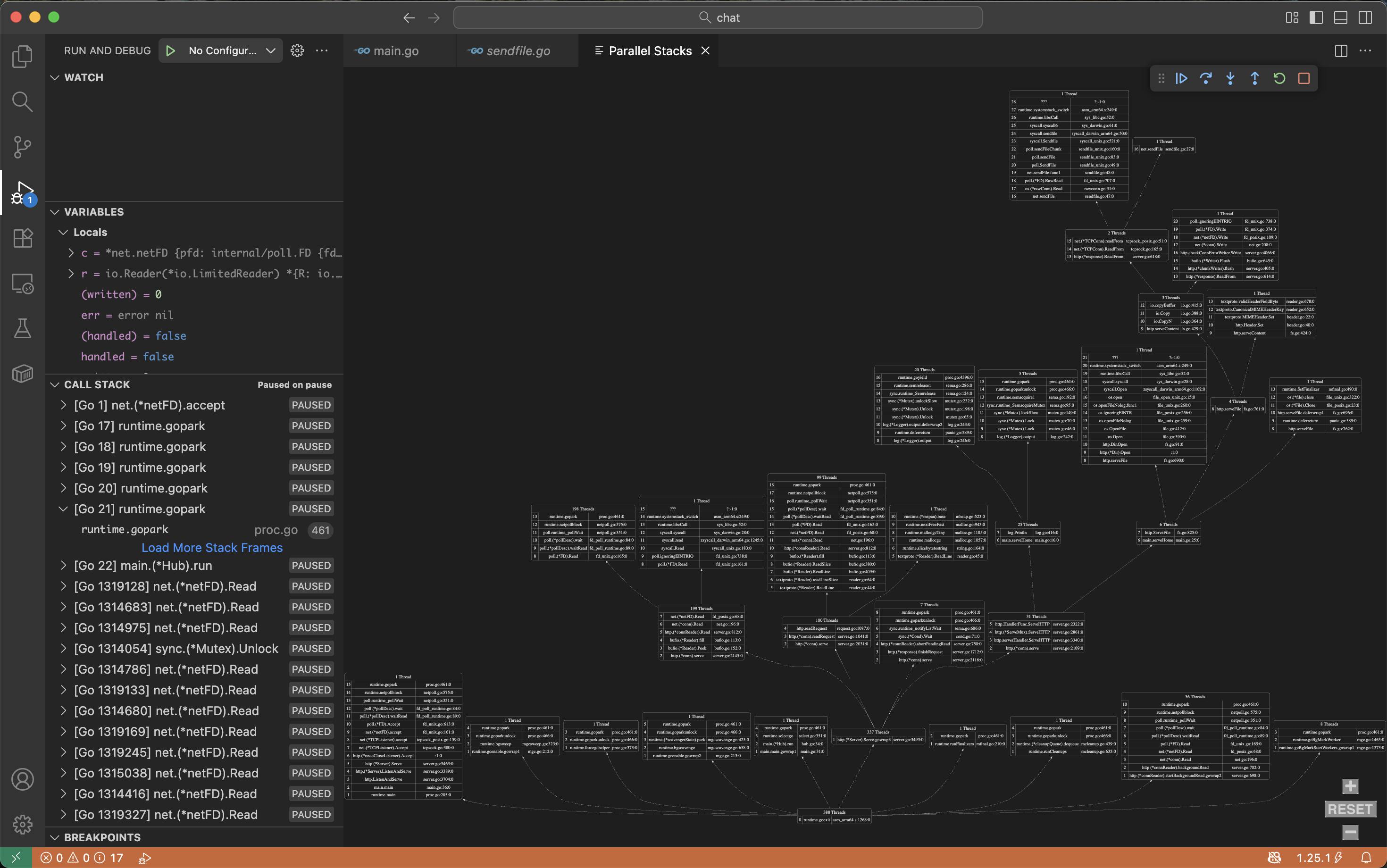Image resolution: width=1387 pixels, height=868 pixels.
Task: Restart the debug session
Action: click(x=1279, y=79)
